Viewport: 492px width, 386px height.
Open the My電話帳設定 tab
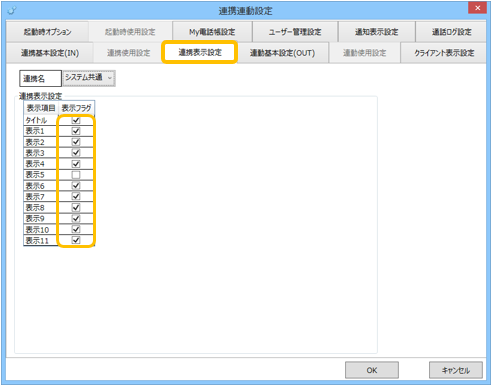212,32
